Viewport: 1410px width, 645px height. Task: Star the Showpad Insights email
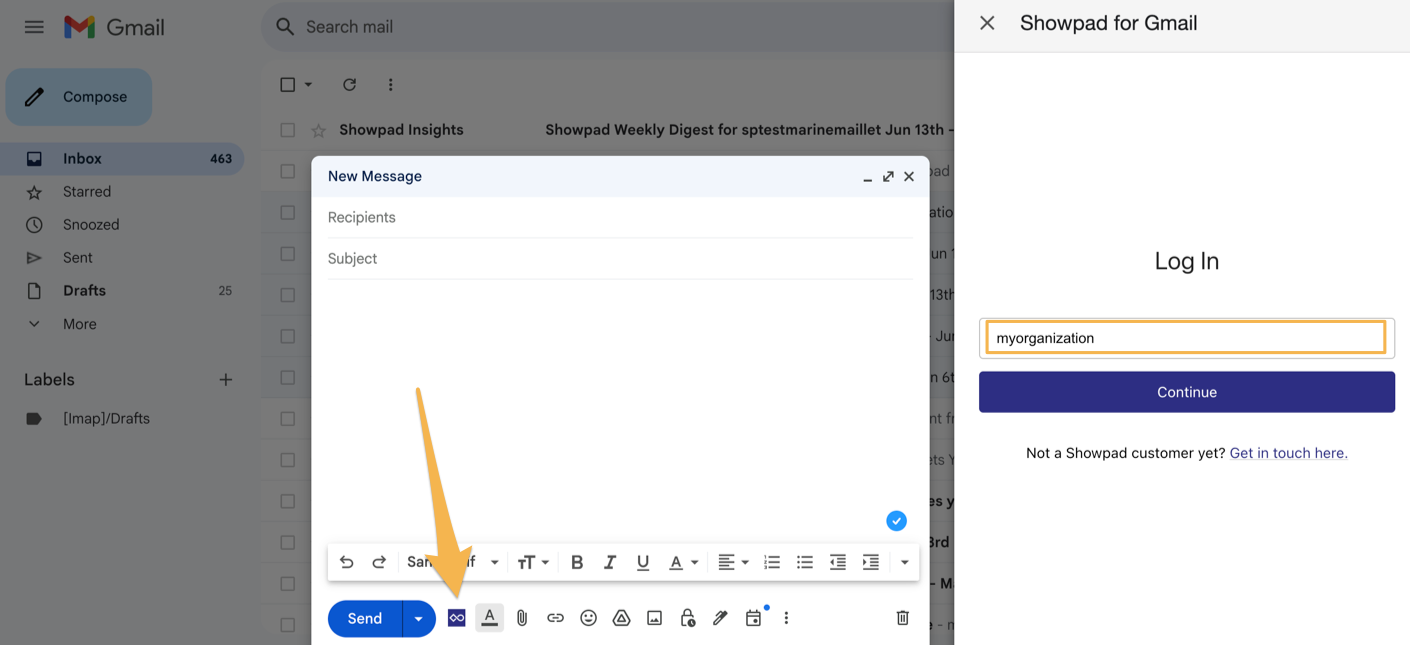click(318, 130)
